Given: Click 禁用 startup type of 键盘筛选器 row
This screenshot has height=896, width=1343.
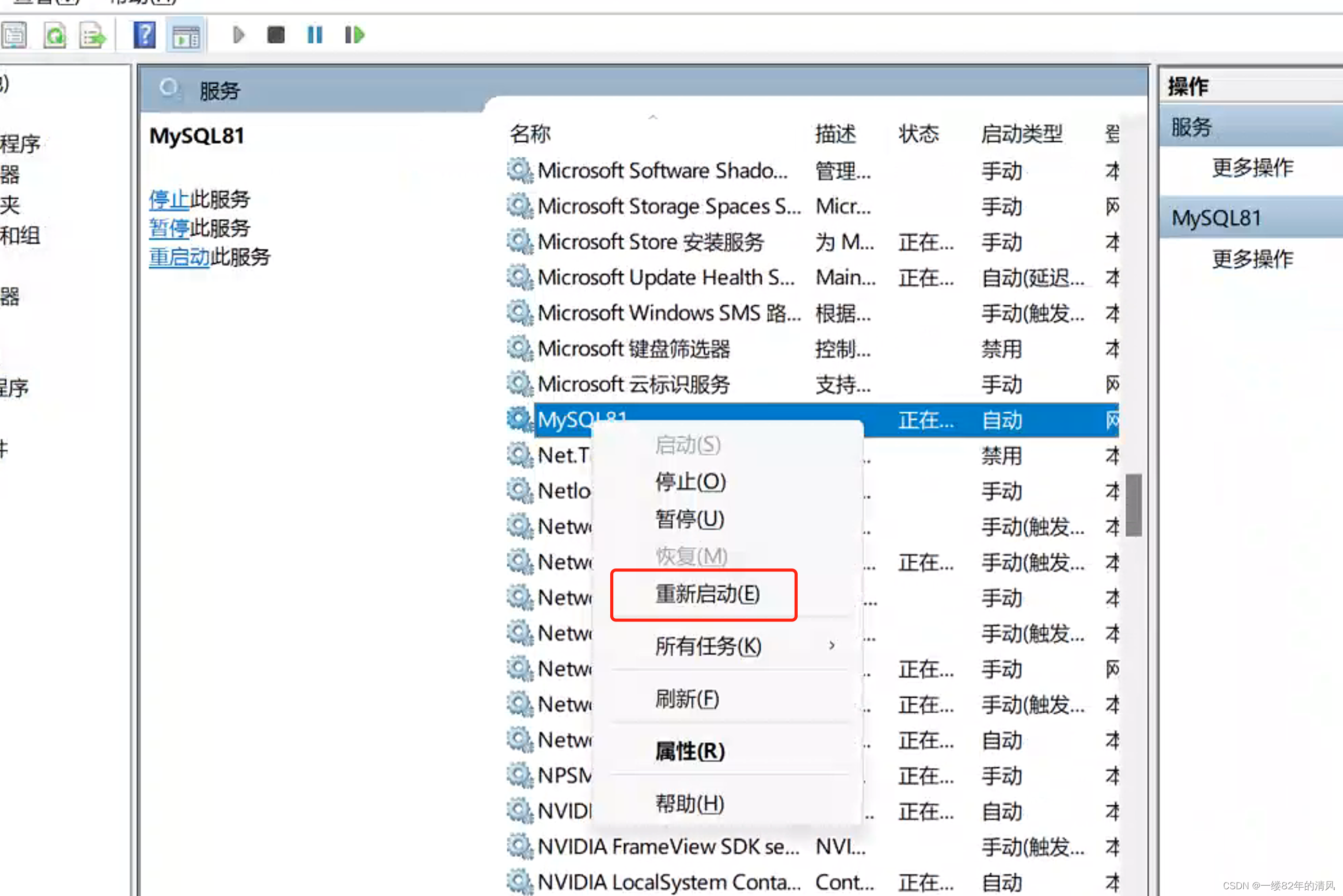Looking at the screenshot, I should point(1002,348).
